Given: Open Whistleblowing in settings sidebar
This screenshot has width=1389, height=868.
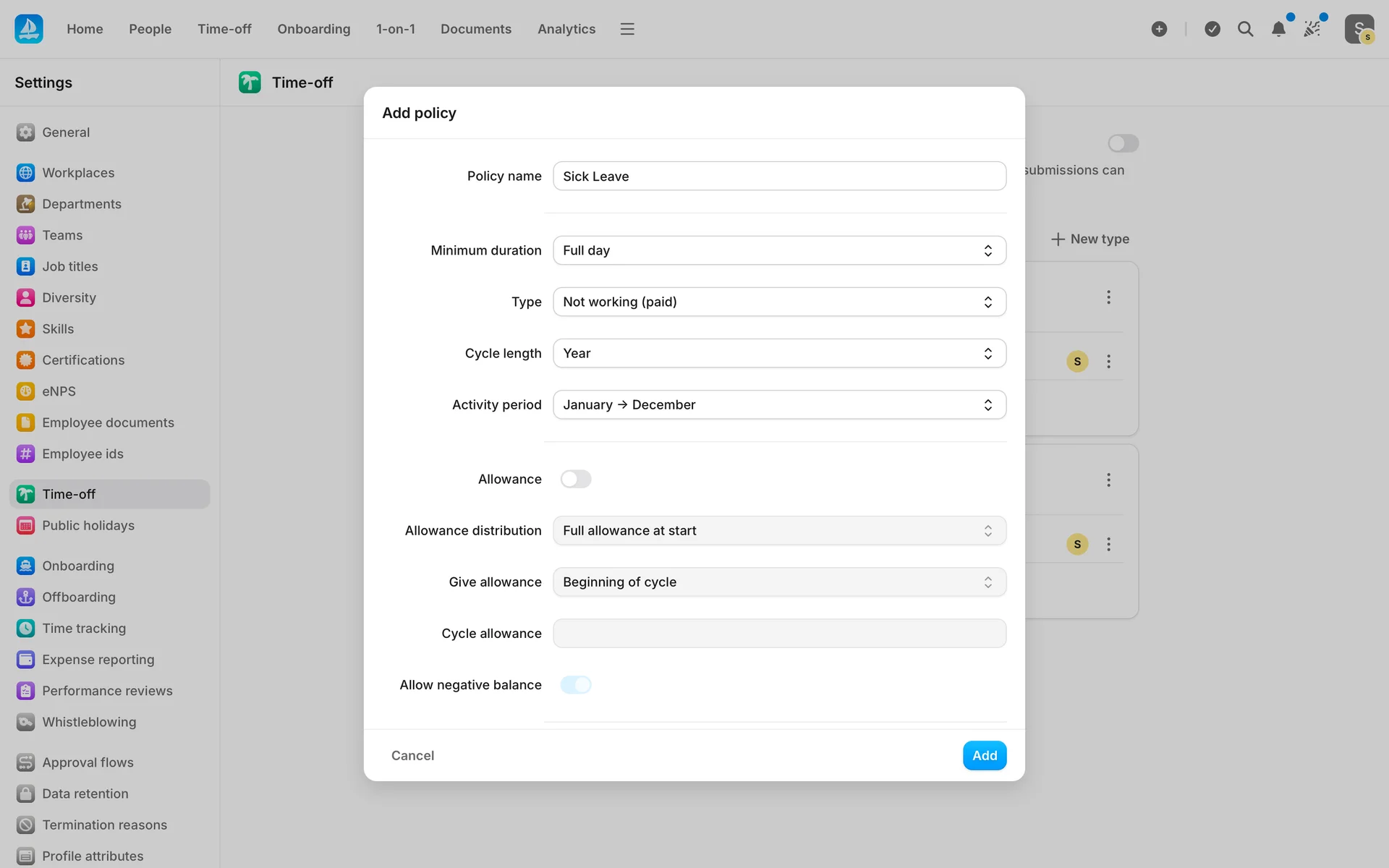Looking at the screenshot, I should pyautogui.click(x=89, y=722).
